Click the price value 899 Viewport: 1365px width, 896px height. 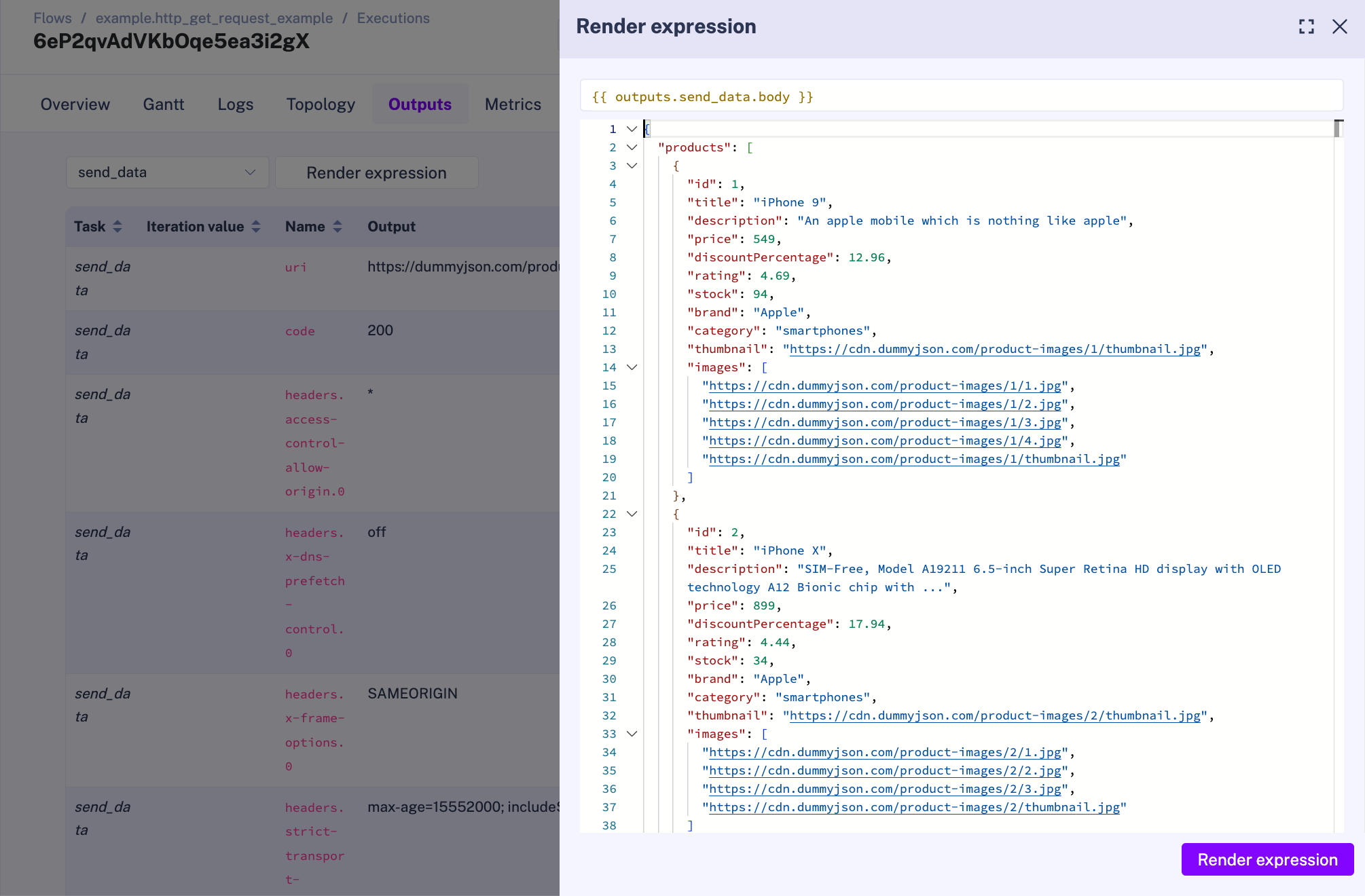tap(764, 605)
